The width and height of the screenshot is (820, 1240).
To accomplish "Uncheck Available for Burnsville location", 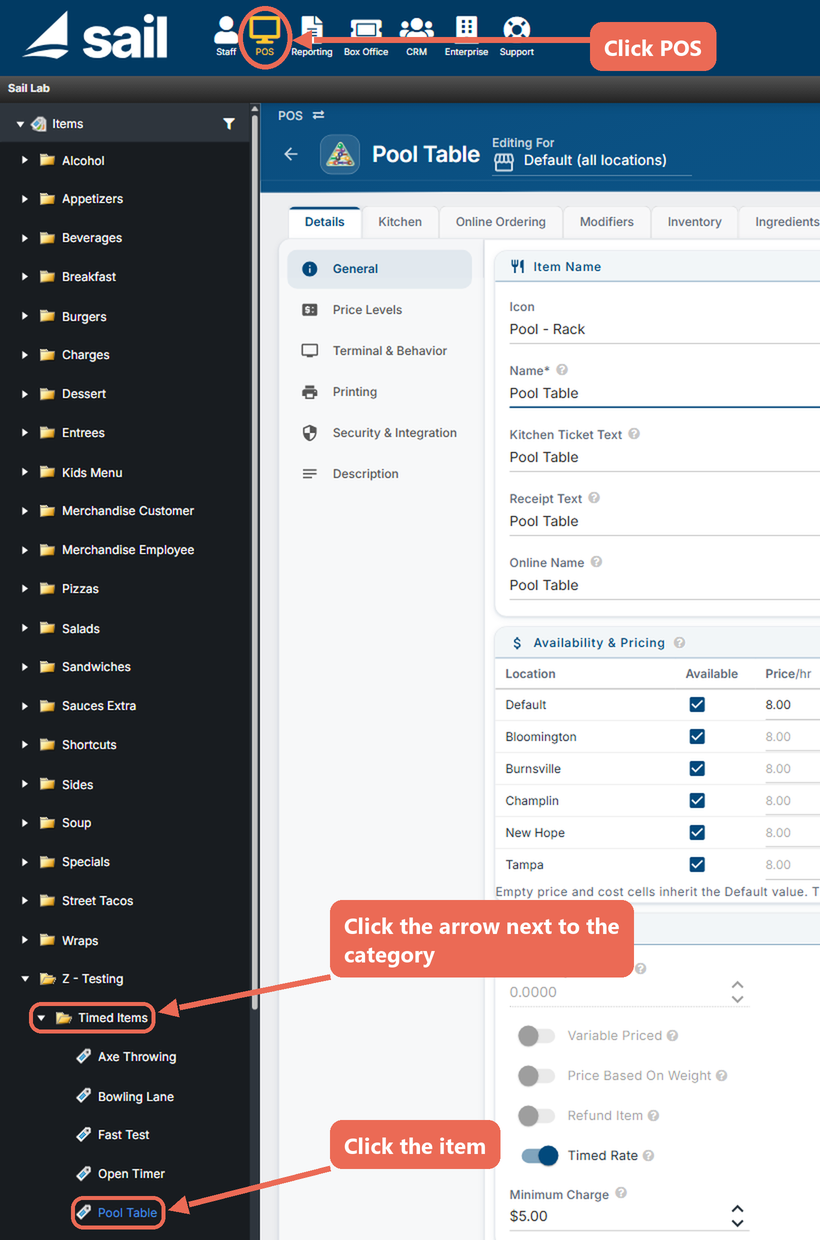I will 697,768.
